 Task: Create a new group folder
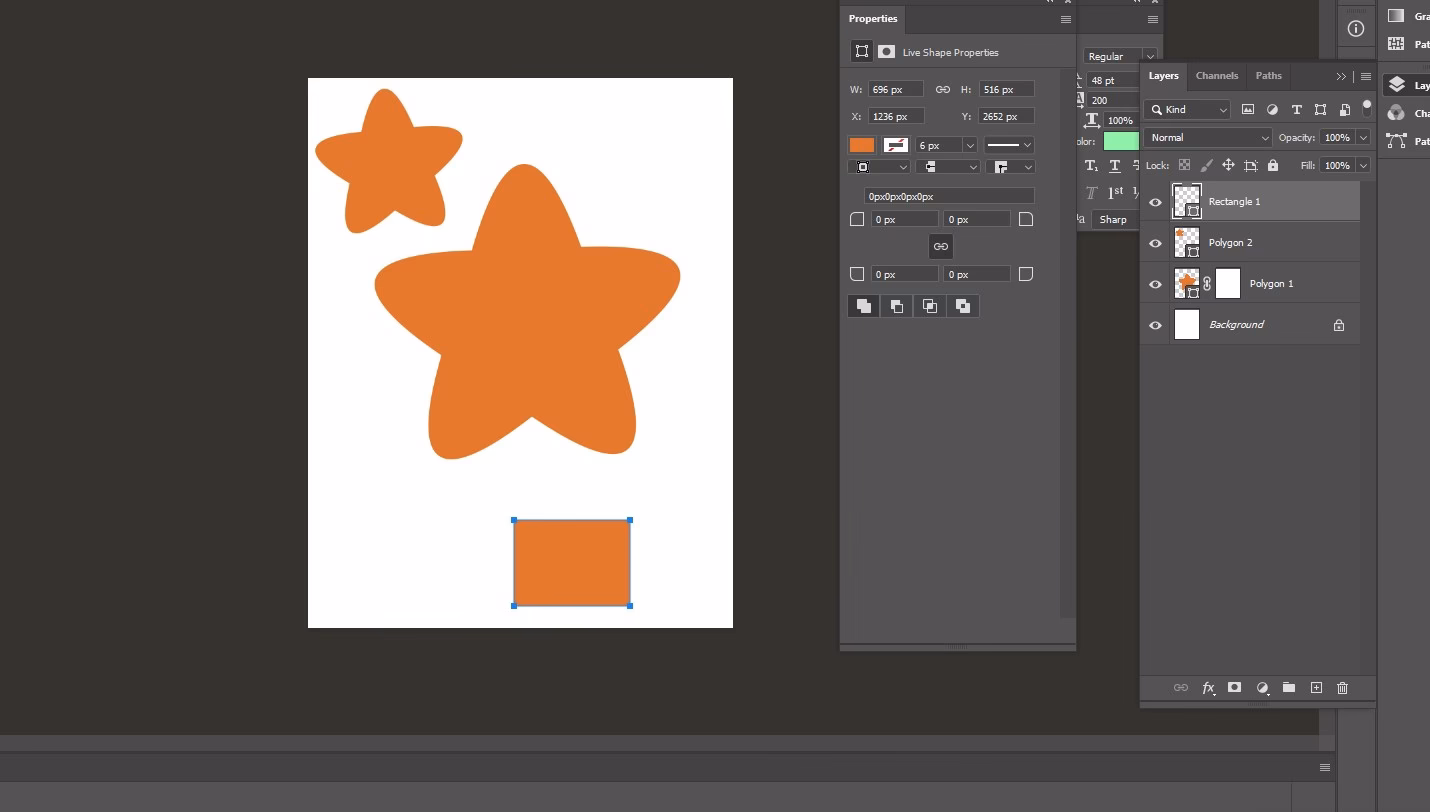pyautogui.click(x=1289, y=688)
